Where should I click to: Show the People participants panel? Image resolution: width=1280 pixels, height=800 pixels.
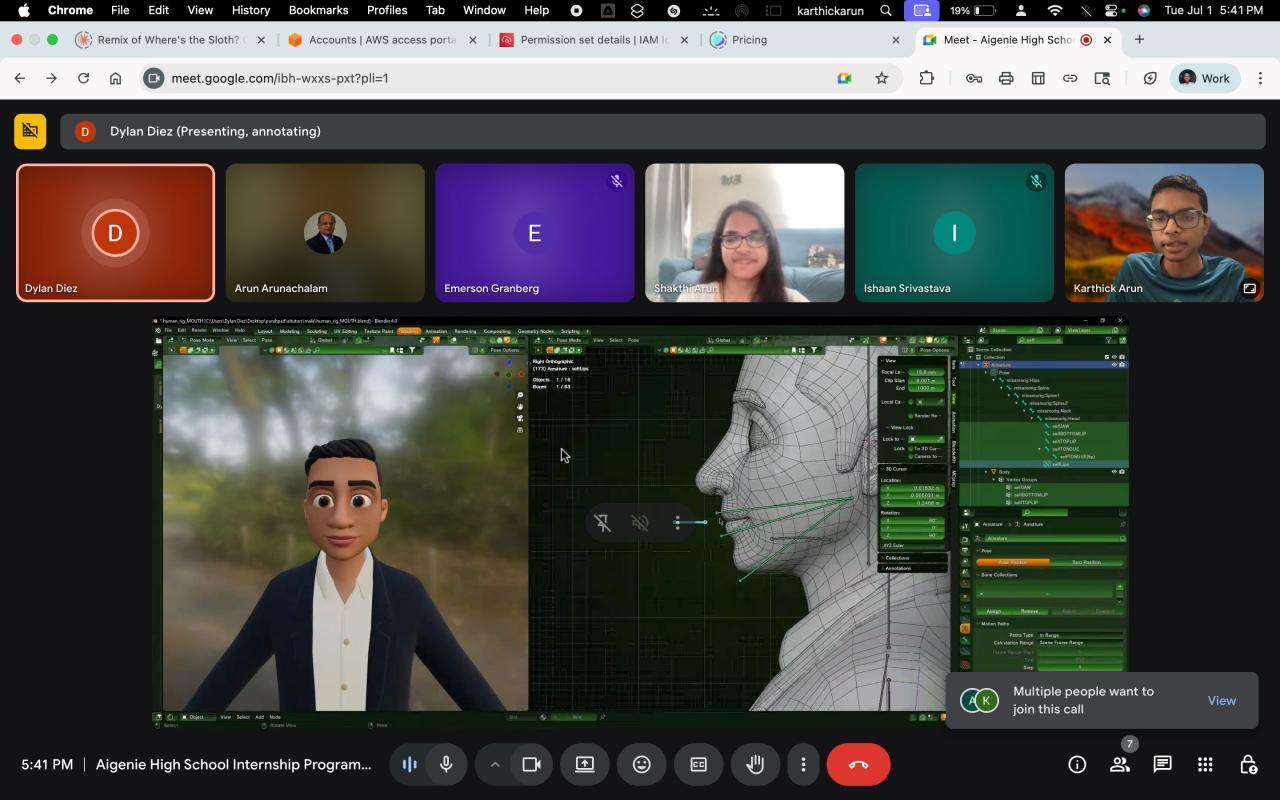coord(1120,765)
